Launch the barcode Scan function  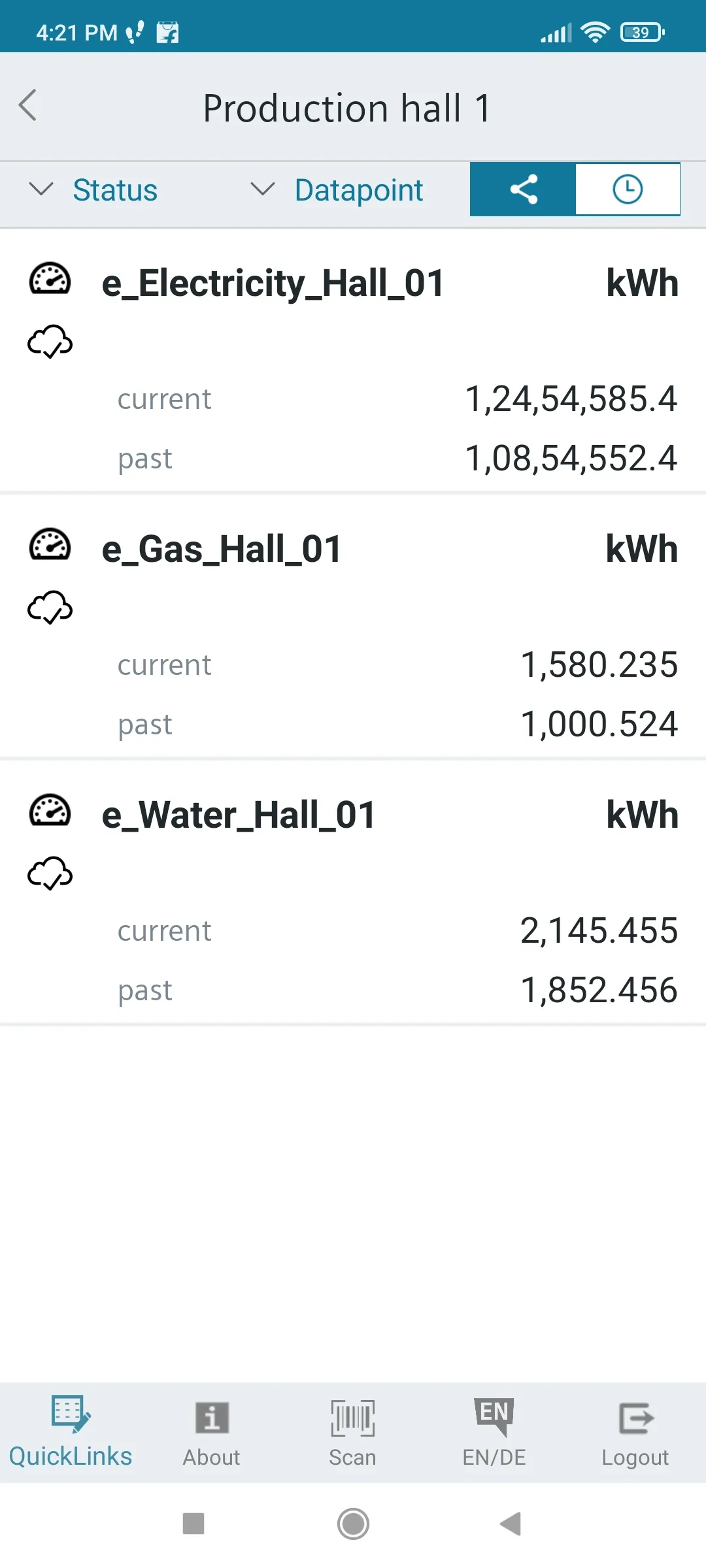353,1432
